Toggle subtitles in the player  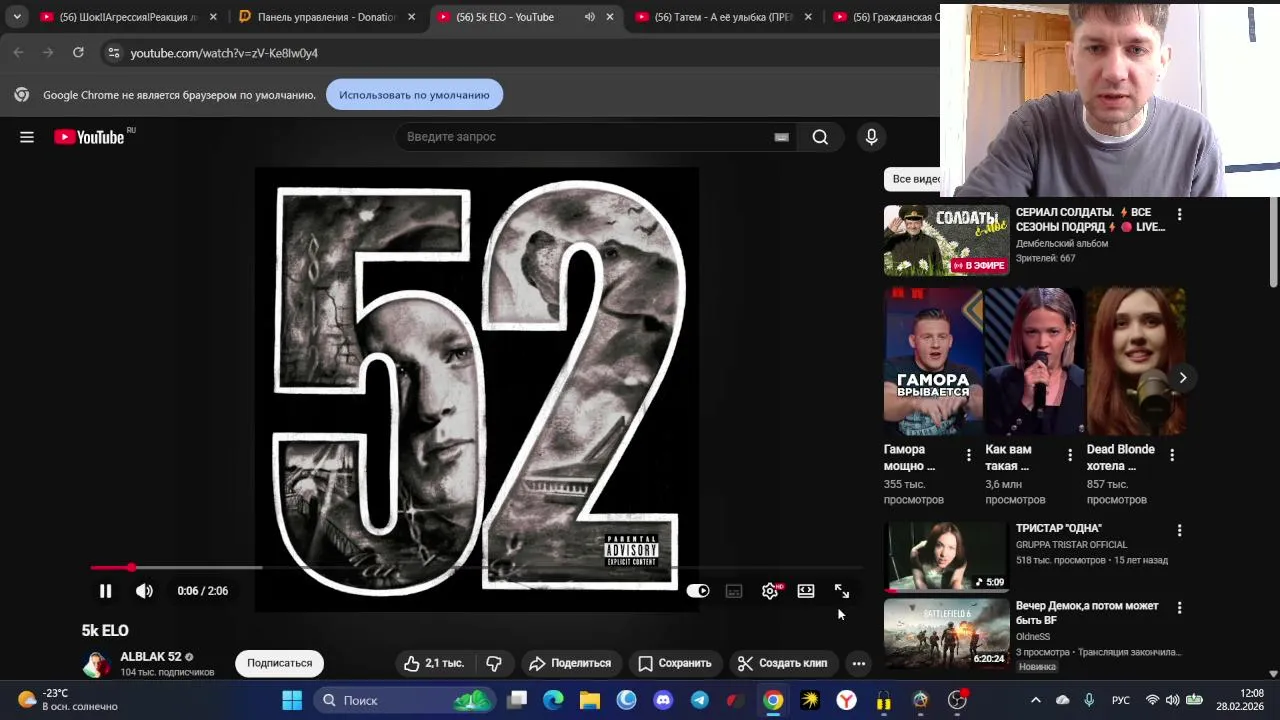734,591
